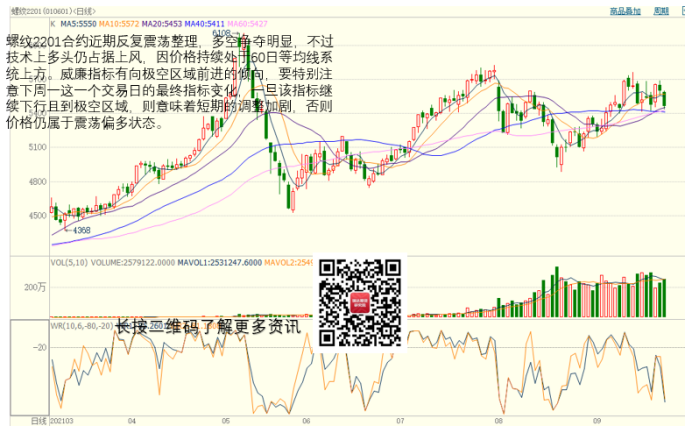The image size is (693, 440).
Task: Click the 商品叠加 link at top right
Action: pyautogui.click(x=625, y=11)
